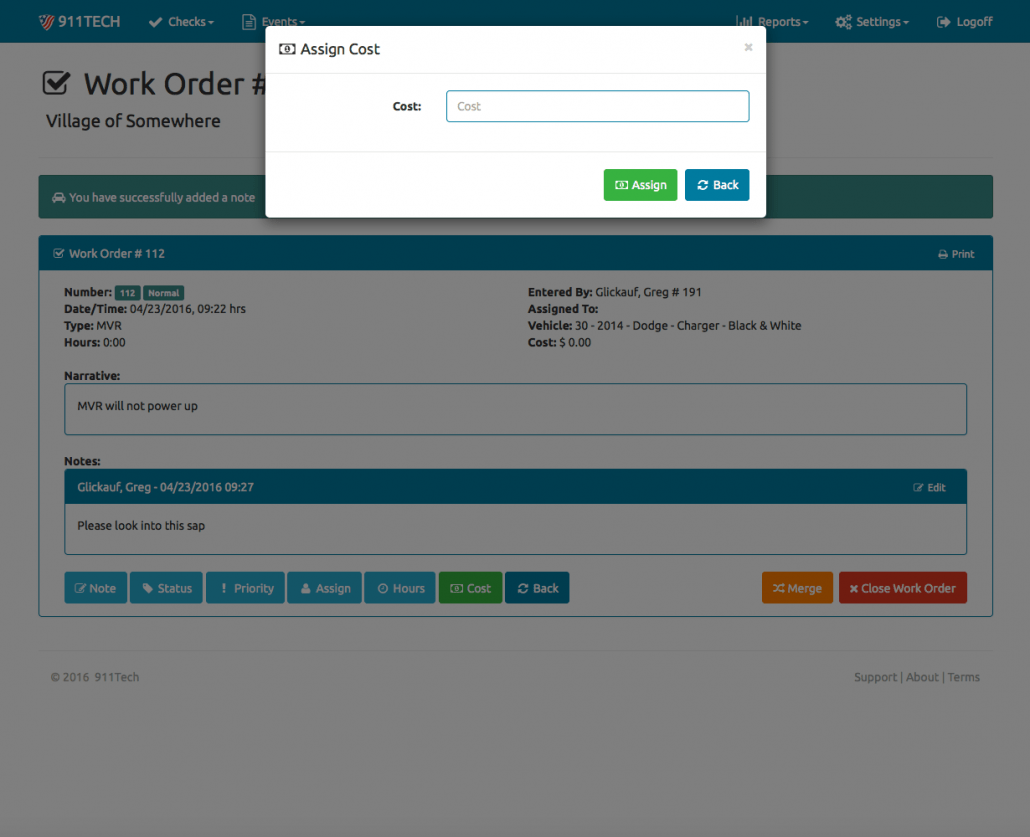Open the Checks dropdown menu

click(x=181, y=21)
